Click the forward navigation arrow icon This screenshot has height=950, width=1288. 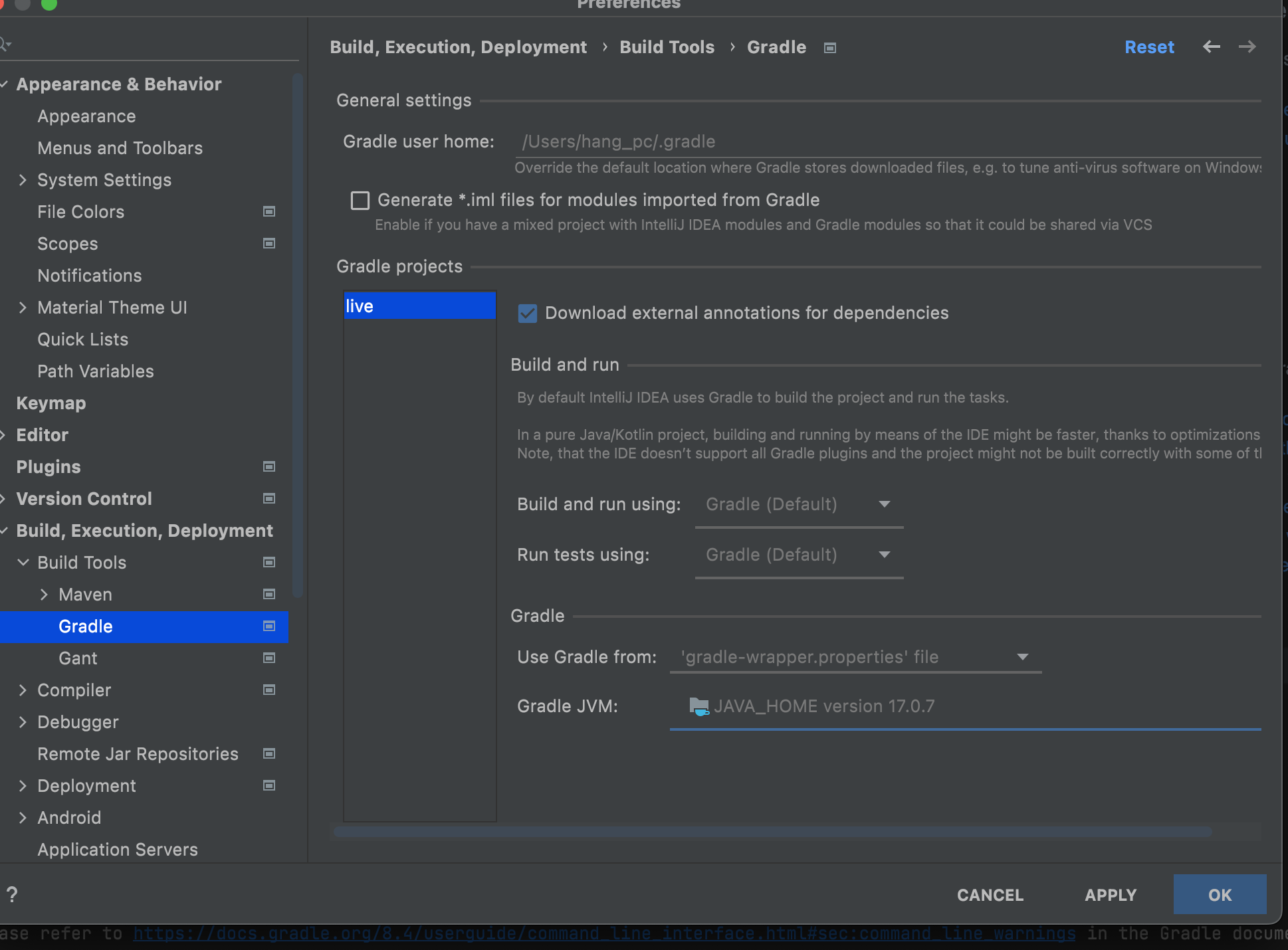point(1247,47)
